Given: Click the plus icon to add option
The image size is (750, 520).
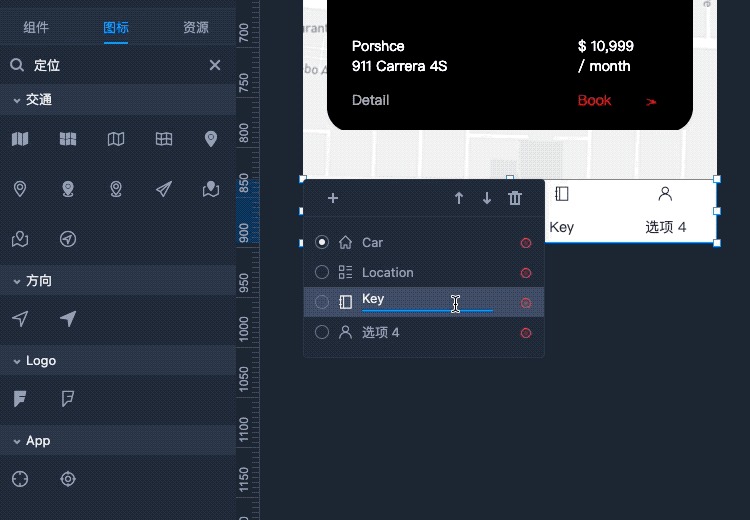Looking at the screenshot, I should point(333,198).
